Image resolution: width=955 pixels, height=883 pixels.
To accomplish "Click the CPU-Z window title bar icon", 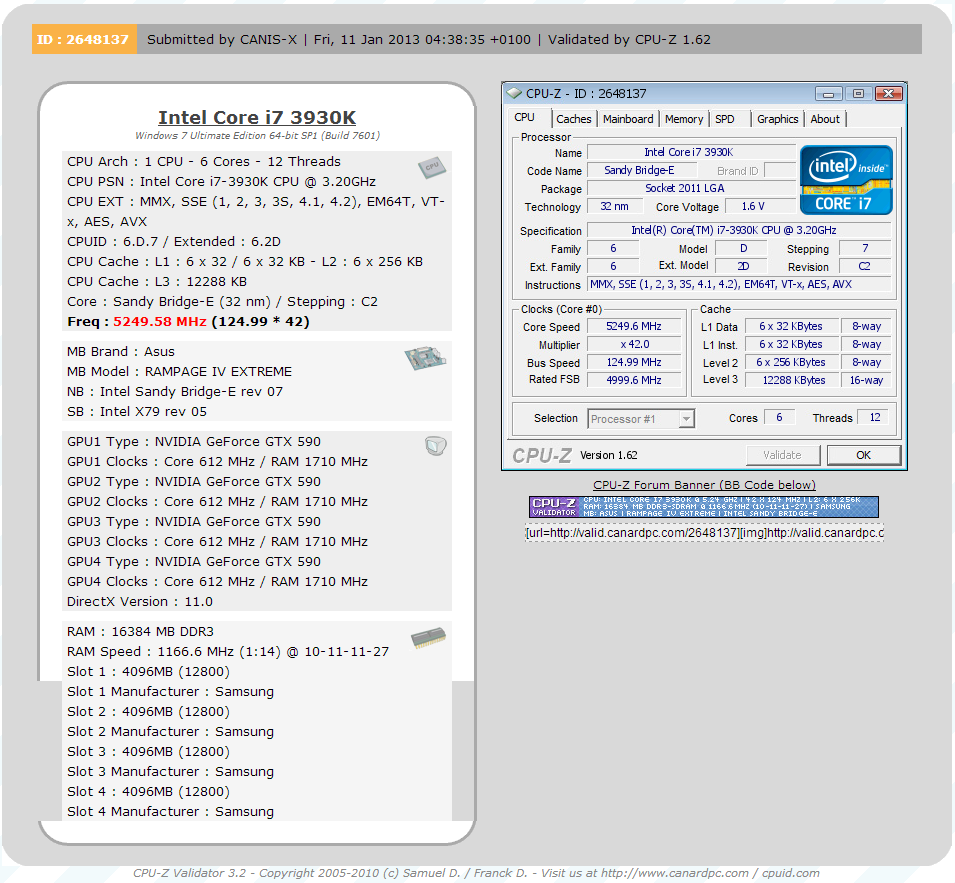I will click(x=515, y=93).
